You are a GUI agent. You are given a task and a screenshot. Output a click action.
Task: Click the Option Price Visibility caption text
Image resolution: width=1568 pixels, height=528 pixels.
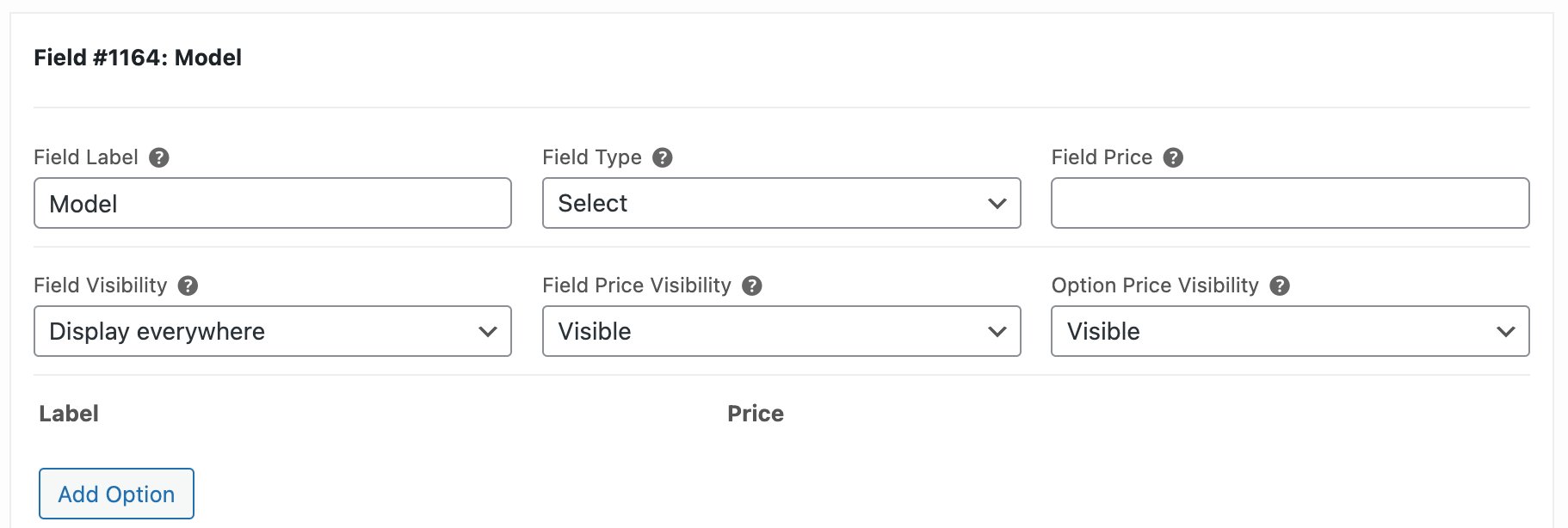[x=1154, y=285]
